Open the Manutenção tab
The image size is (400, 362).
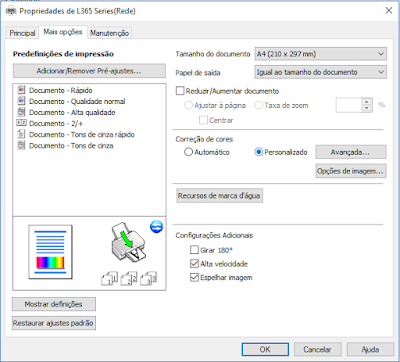(109, 33)
